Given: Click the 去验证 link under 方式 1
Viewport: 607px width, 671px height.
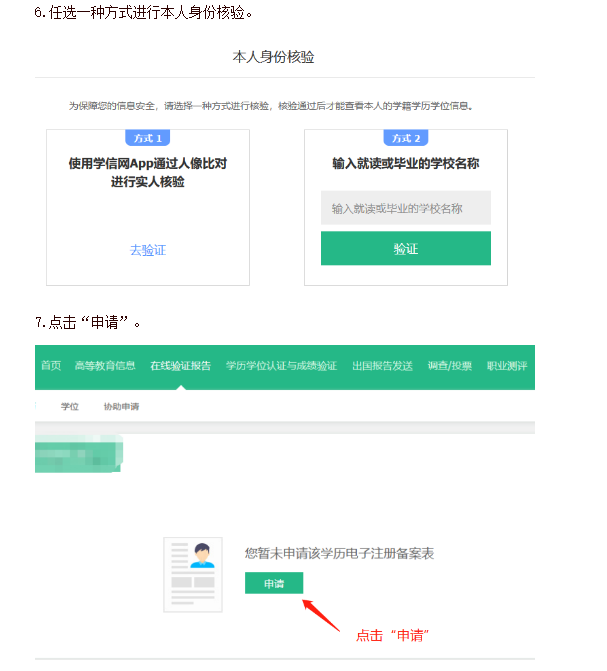Looking at the screenshot, I should pyautogui.click(x=148, y=250).
